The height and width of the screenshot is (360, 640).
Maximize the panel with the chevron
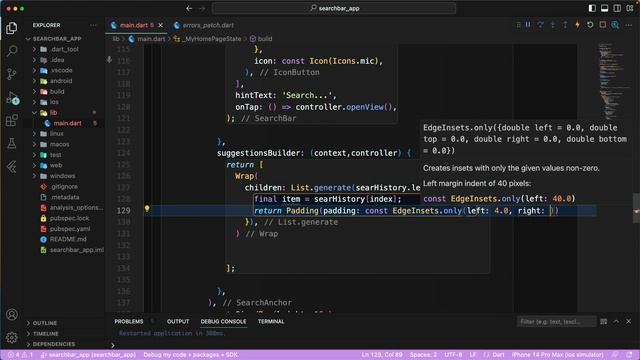point(616,322)
